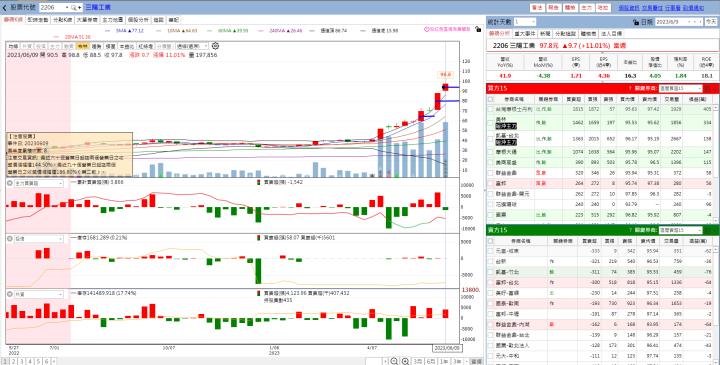Viewport: 720px width, 365px height.
Task: Click the 還原 reset button
Action: pyautogui.click(x=477, y=361)
